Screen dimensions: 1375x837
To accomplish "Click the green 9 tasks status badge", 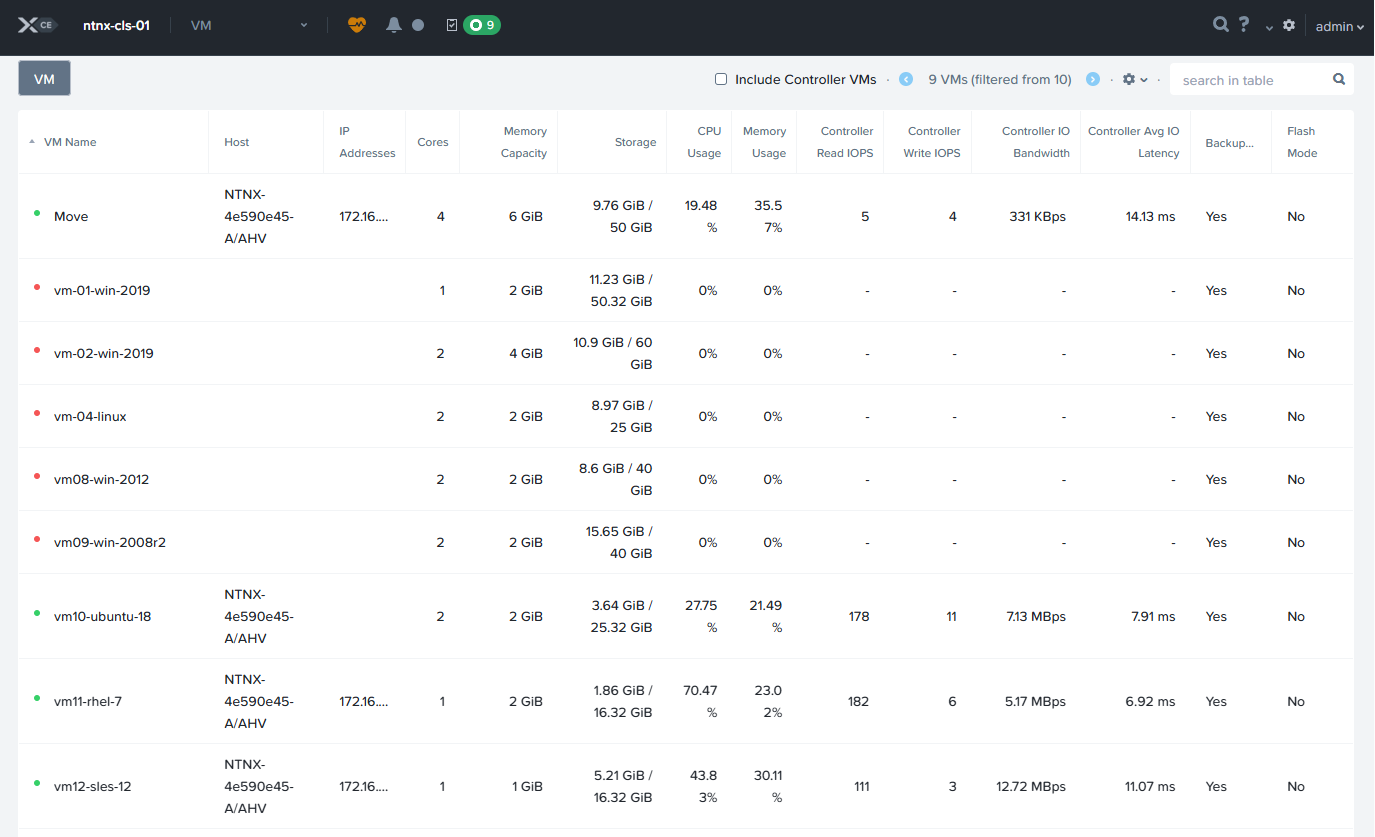I will (481, 25).
